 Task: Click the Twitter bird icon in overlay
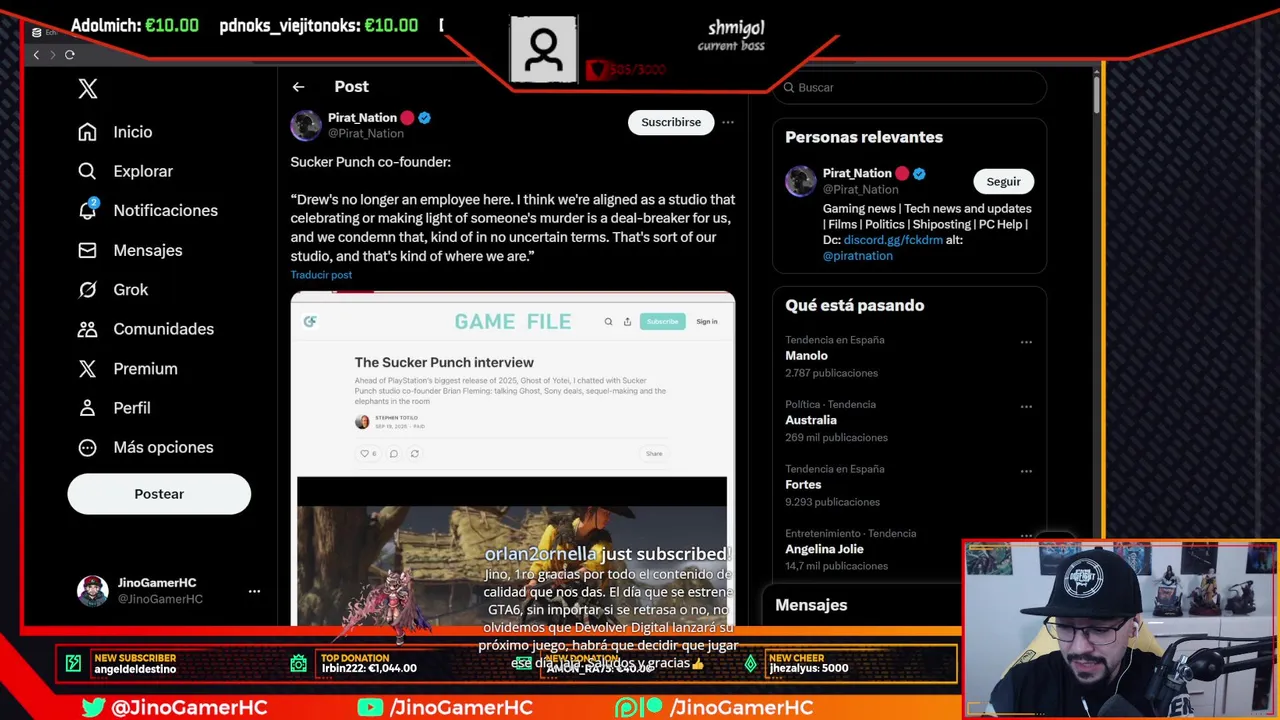[94, 708]
